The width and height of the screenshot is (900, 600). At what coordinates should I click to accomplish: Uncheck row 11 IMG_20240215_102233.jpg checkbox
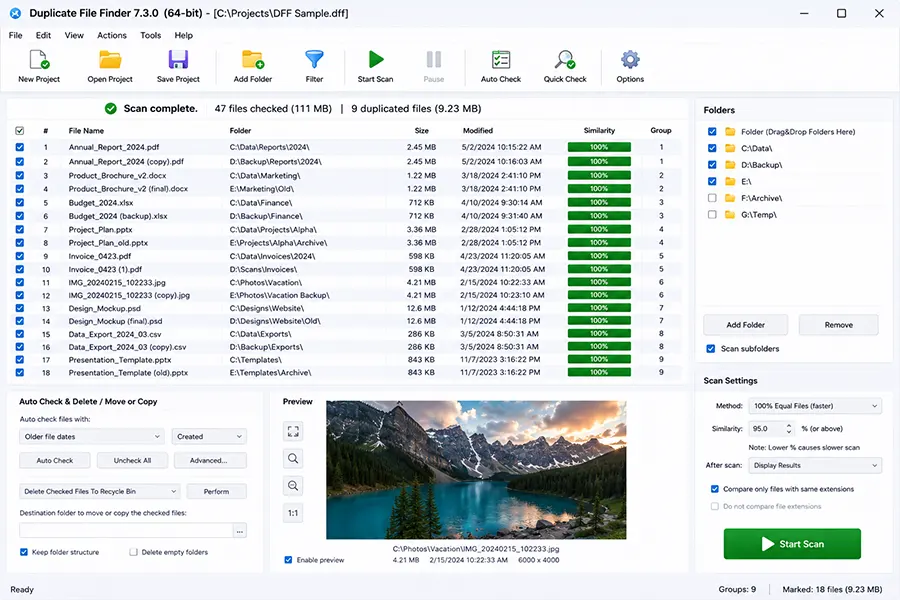click(x=20, y=282)
